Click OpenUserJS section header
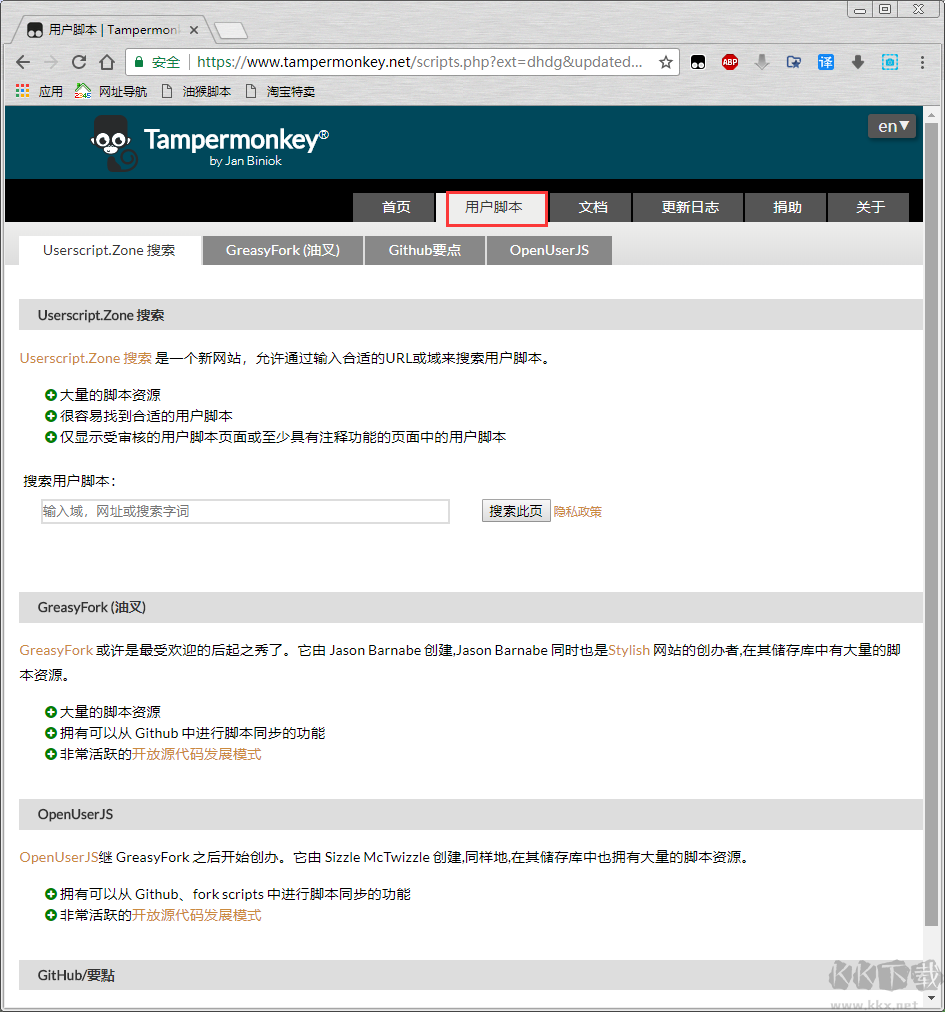The width and height of the screenshot is (945, 1012). tap(471, 815)
